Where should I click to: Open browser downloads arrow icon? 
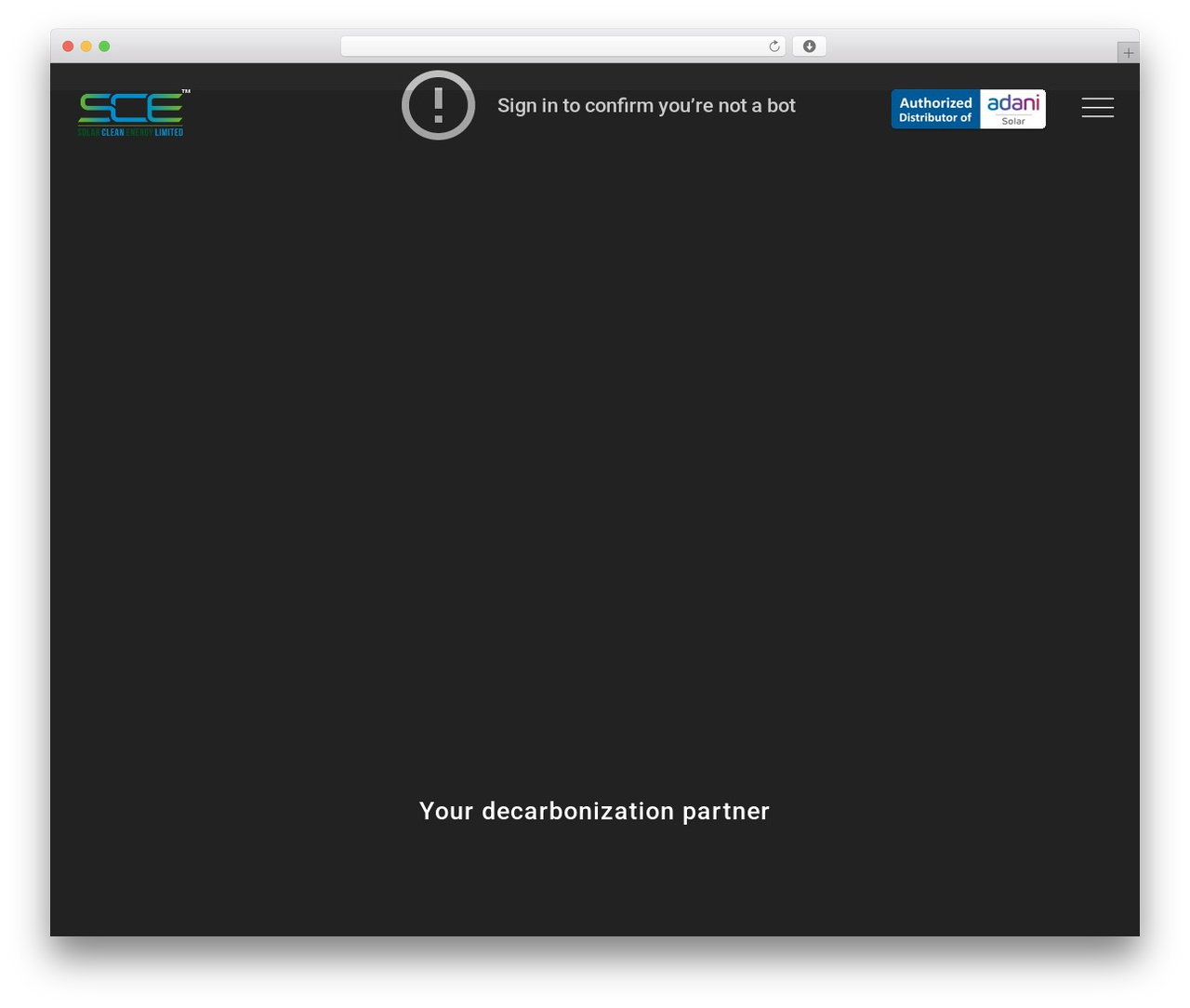tap(809, 46)
